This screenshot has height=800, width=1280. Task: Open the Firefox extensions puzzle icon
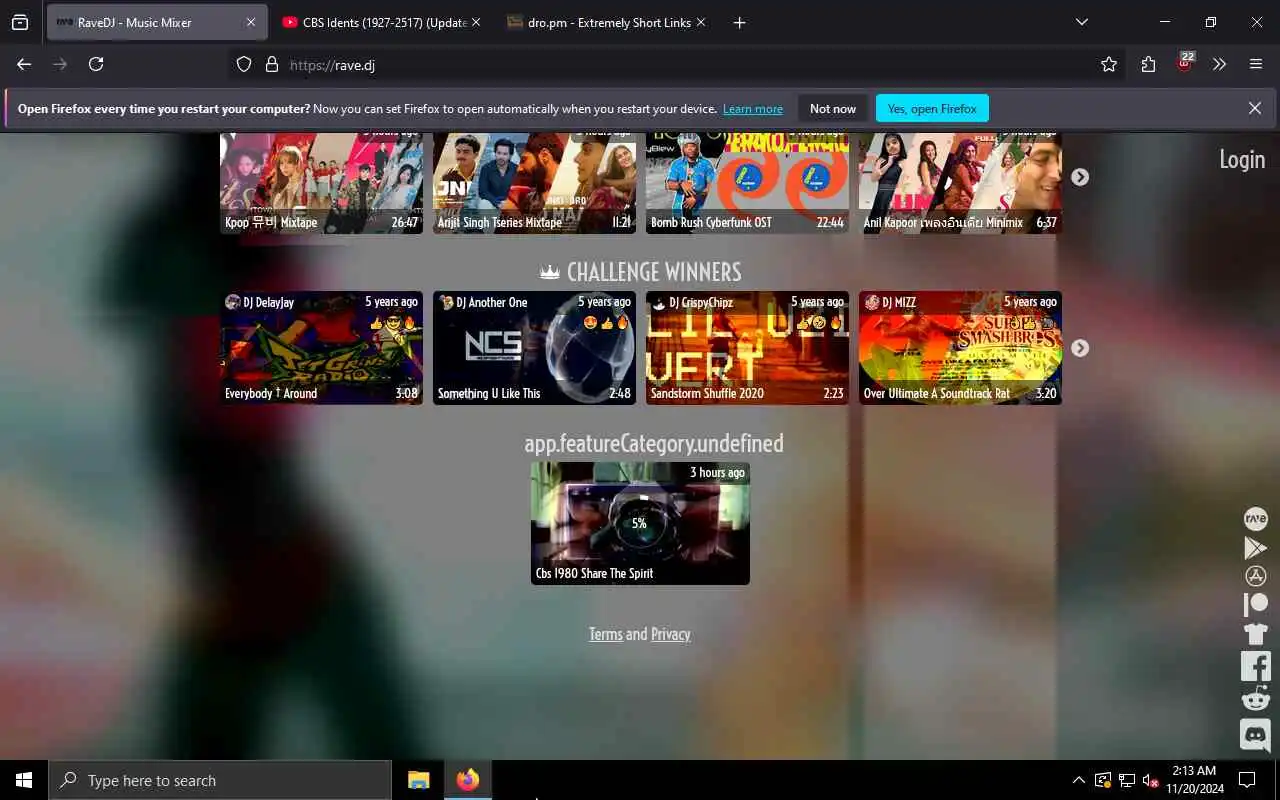tap(1148, 64)
